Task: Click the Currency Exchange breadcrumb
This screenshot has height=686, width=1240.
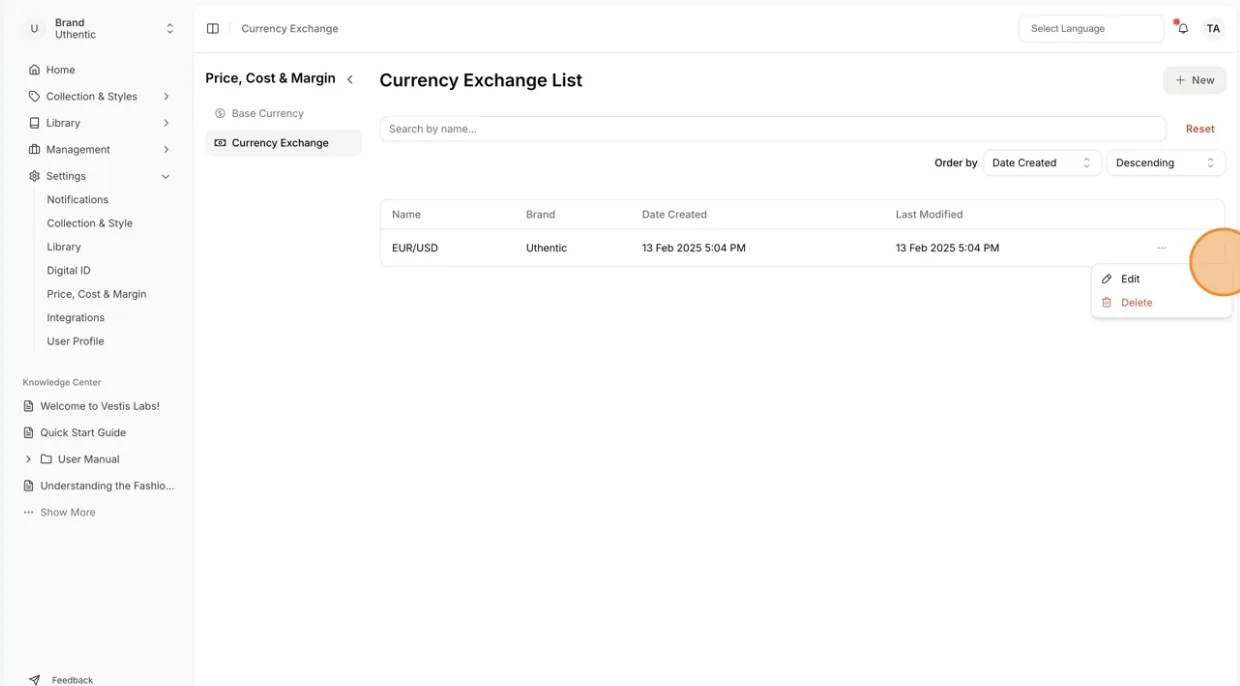Action: pyautogui.click(x=290, y=29)
